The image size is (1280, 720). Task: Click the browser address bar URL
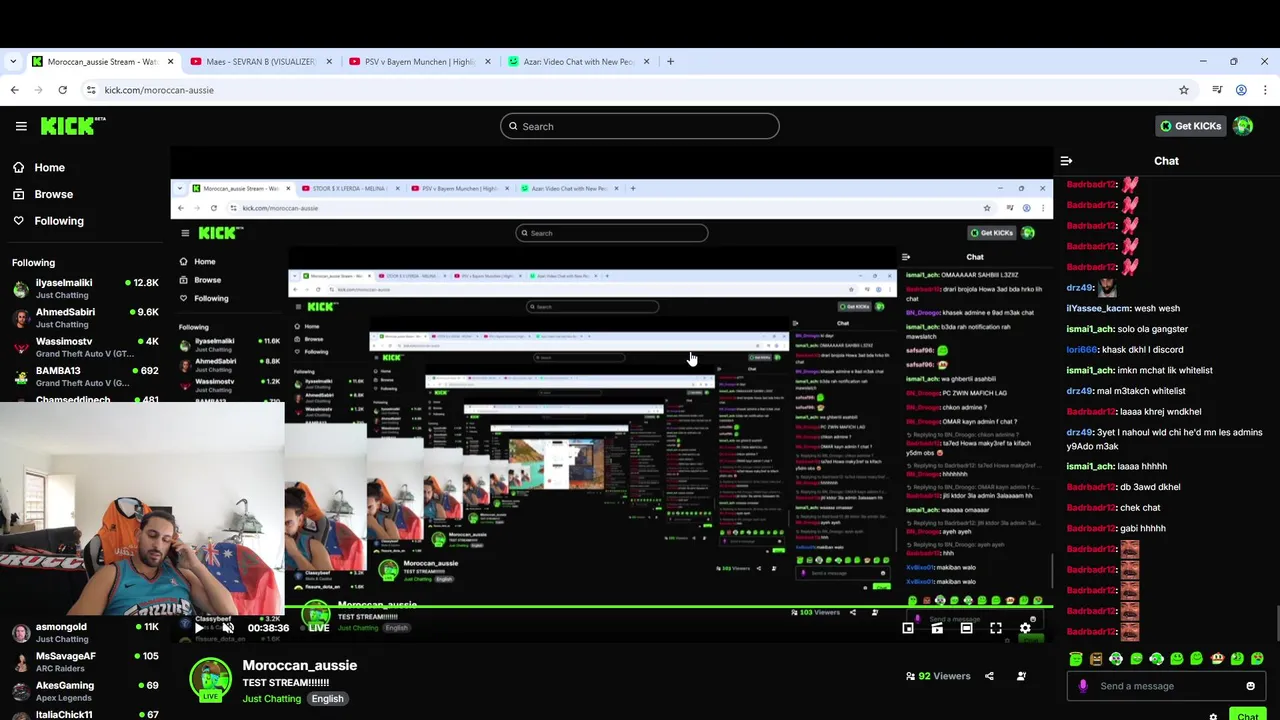point(159,90)
